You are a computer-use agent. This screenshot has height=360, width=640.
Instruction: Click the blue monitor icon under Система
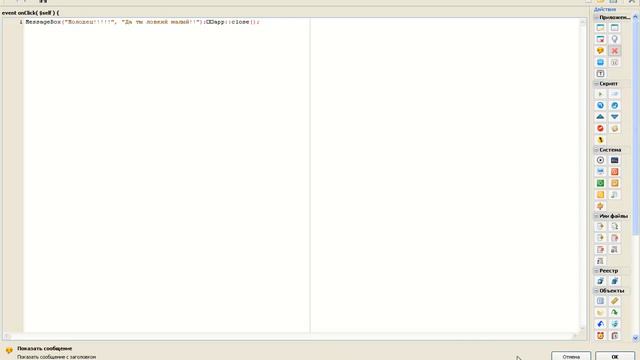click(600, 171)
